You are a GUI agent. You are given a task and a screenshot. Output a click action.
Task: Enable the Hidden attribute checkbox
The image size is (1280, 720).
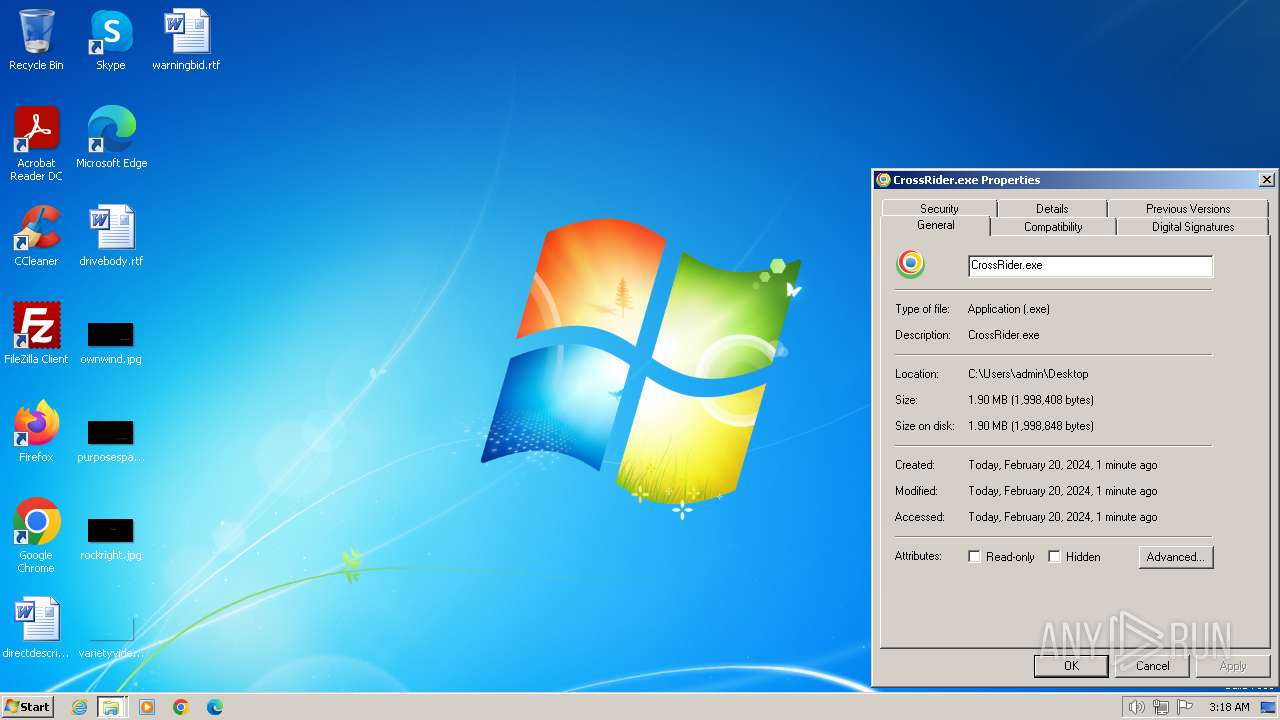[1054, 557]
